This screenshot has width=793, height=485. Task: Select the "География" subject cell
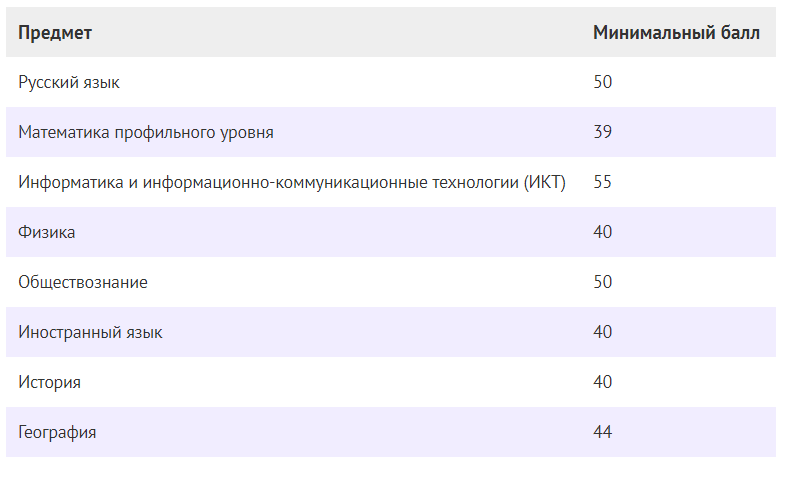57,432
